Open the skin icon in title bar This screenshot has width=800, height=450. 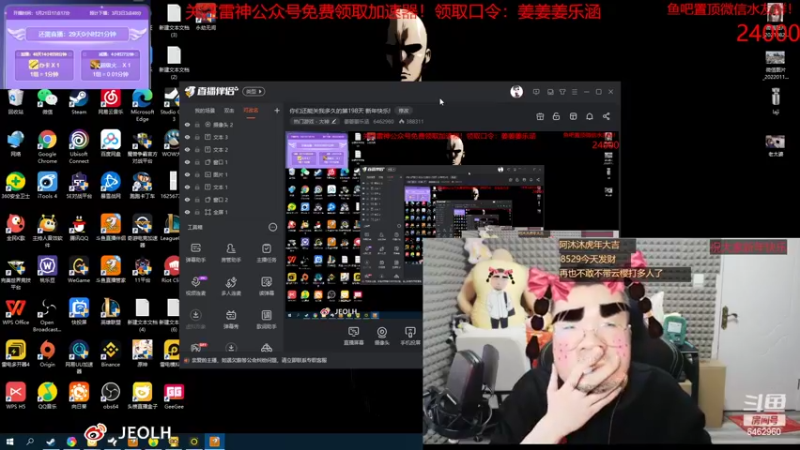point(562,92)
